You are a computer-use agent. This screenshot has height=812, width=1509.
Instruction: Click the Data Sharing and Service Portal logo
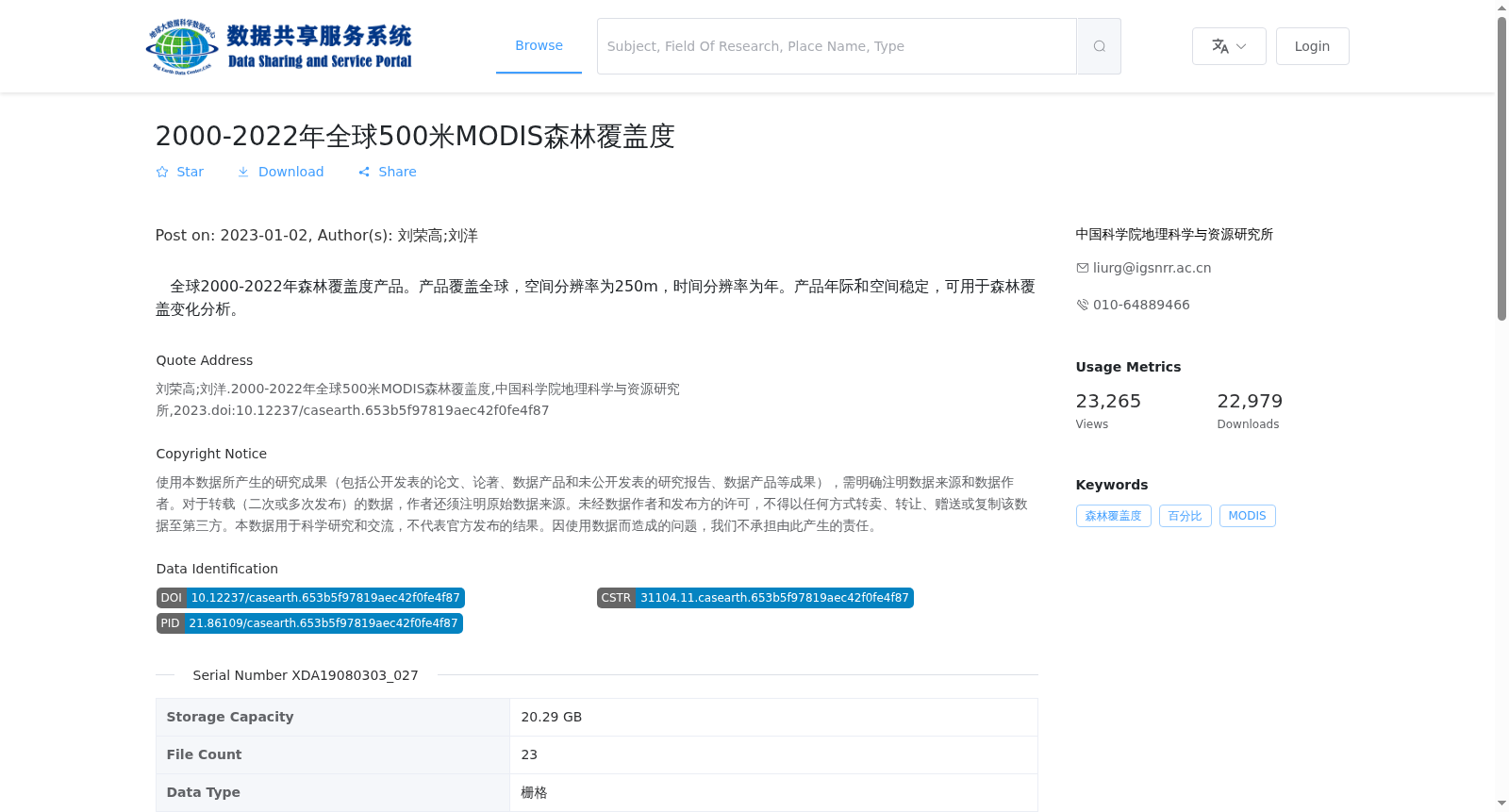pos(279,46)
